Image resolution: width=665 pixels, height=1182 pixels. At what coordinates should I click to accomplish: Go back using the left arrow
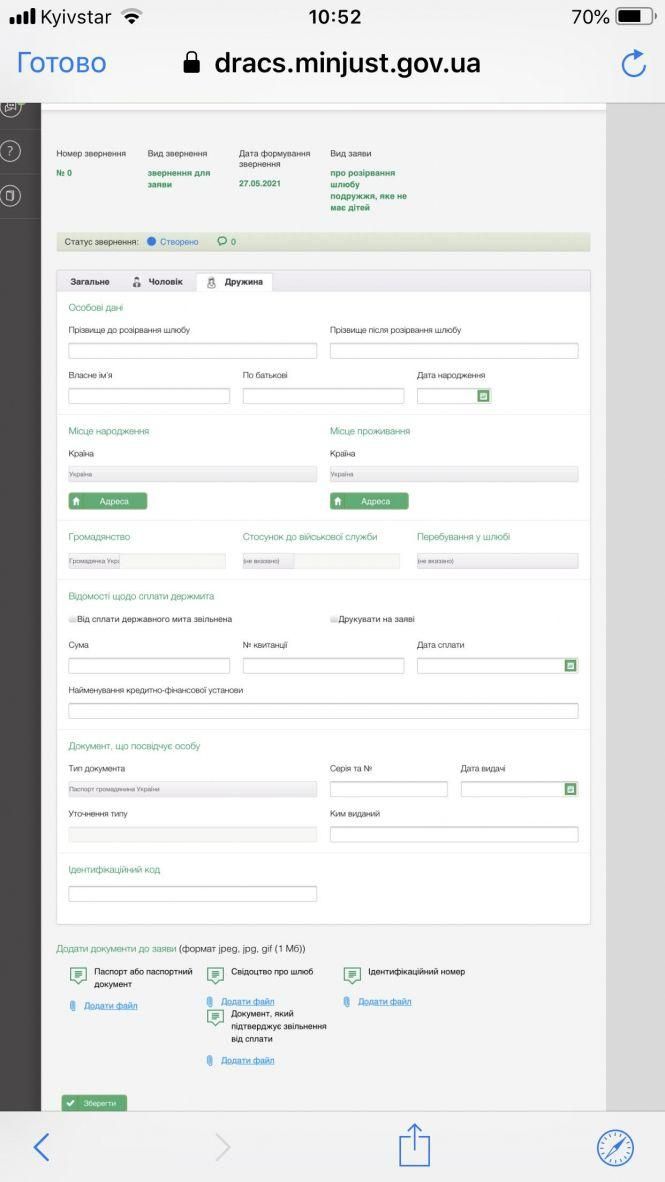tap(41, 1146)
